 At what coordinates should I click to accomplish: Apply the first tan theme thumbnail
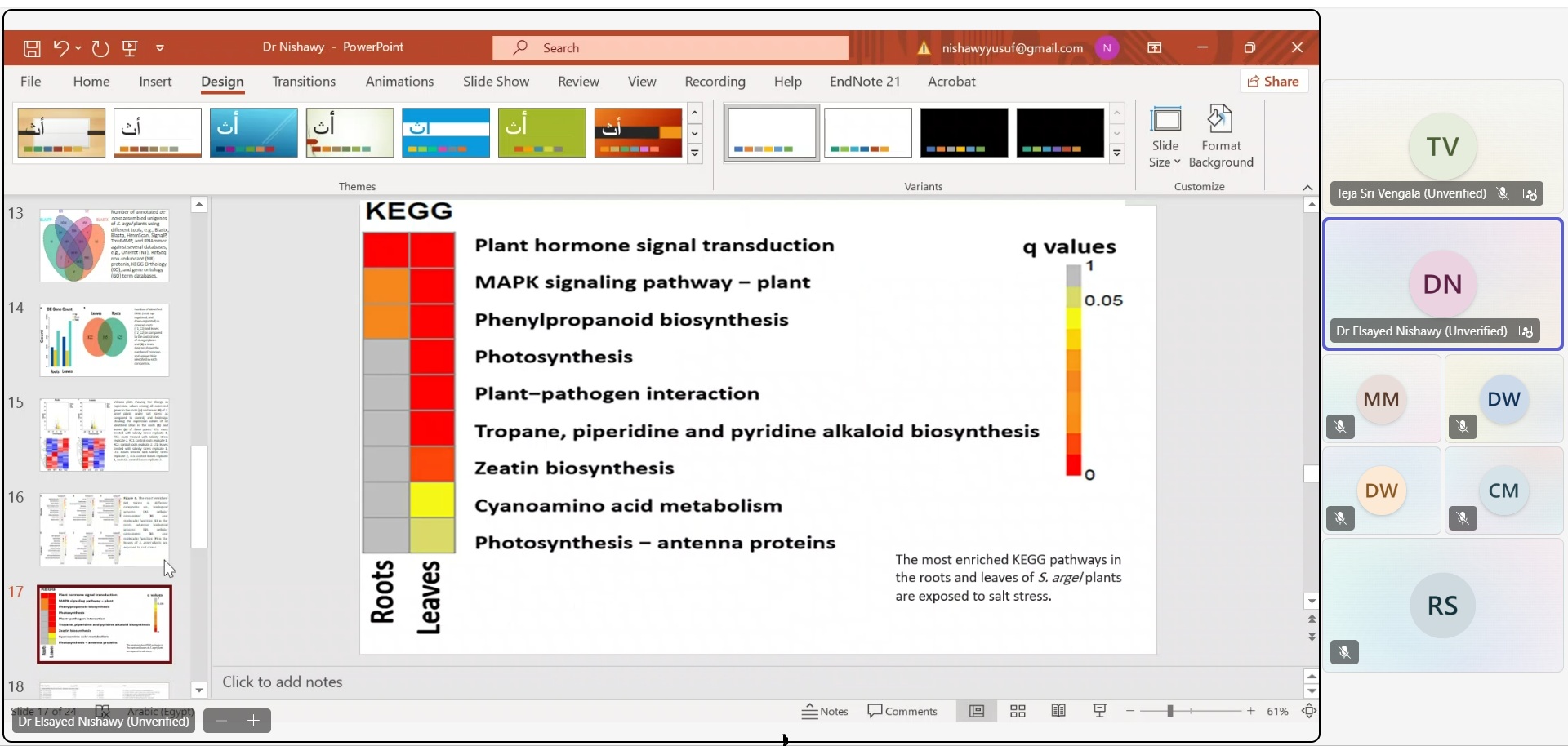[61, 132]
